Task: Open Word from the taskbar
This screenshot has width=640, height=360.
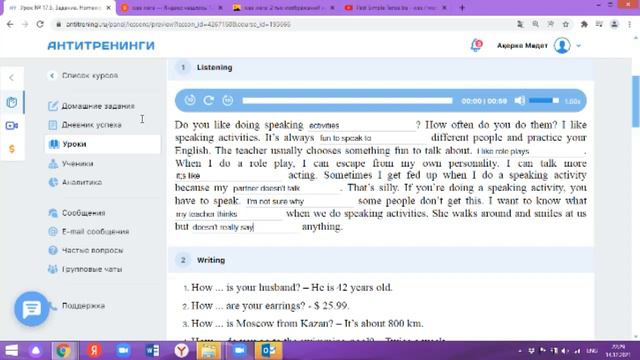Action: point(152,351)
